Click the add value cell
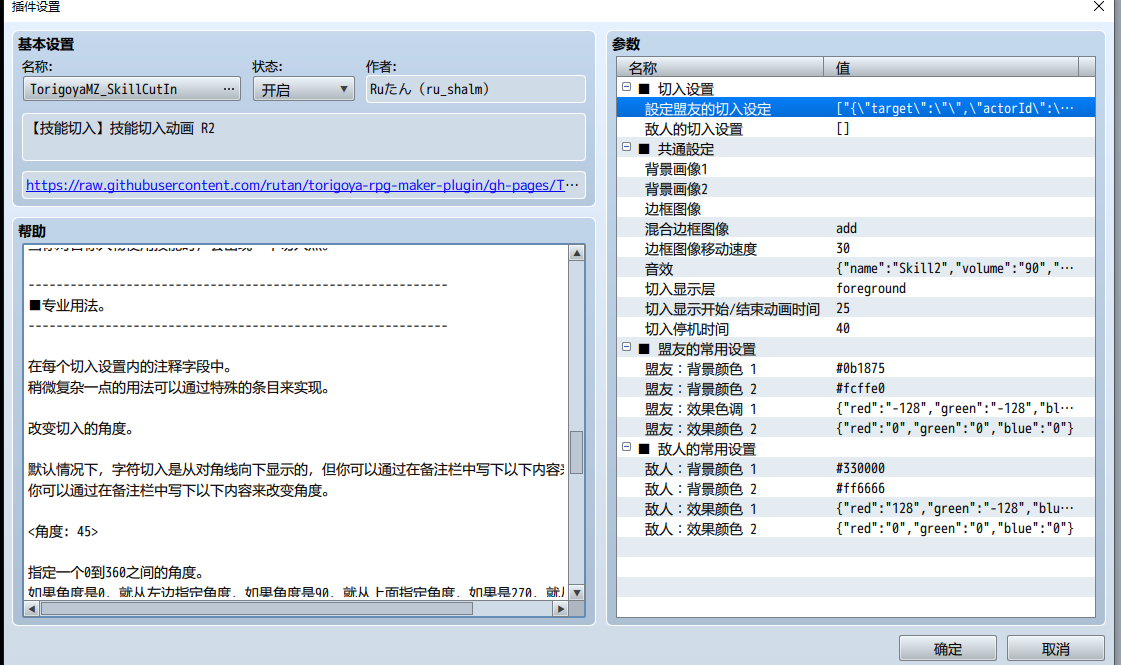Screen dimensions: 1121x665 click(846, 228)
